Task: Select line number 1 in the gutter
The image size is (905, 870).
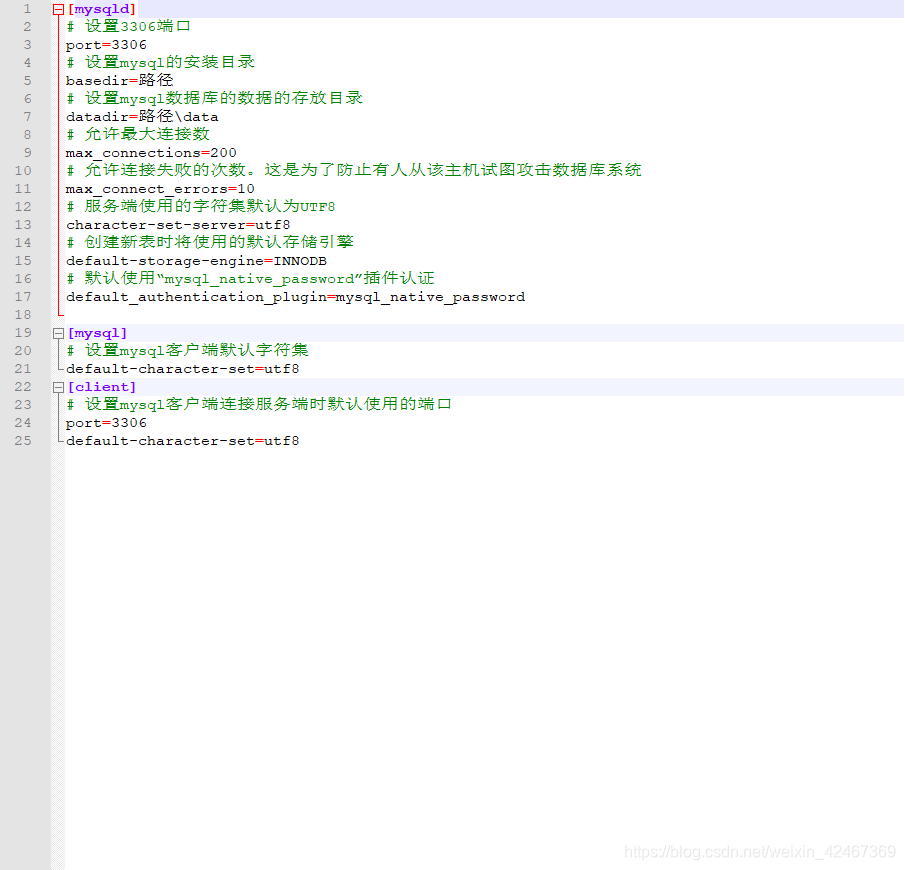Action: point(26,8)
